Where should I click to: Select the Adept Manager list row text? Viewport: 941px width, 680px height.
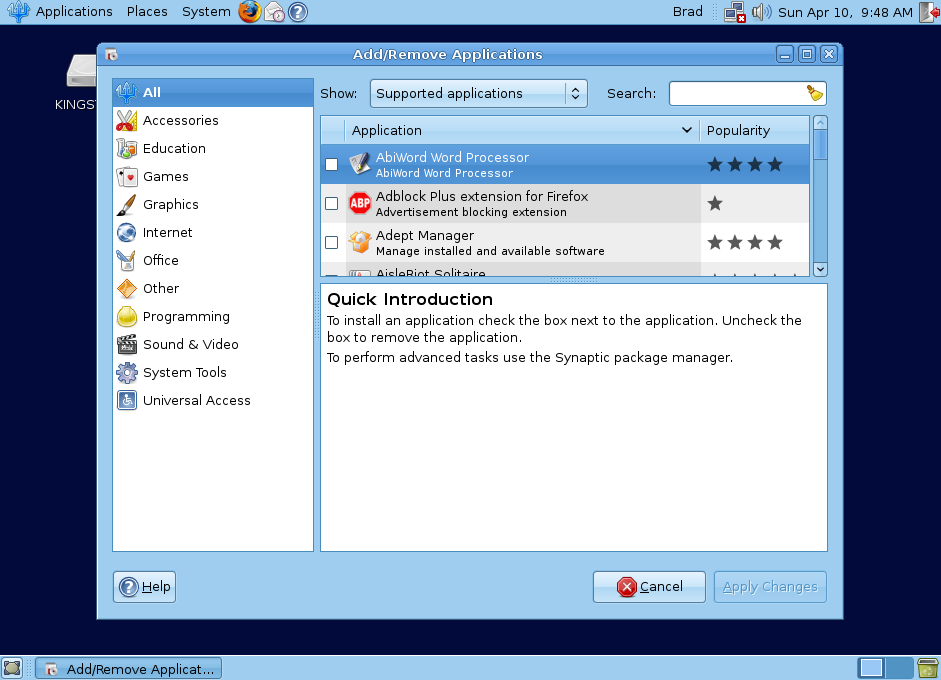(x=490, y=242)
